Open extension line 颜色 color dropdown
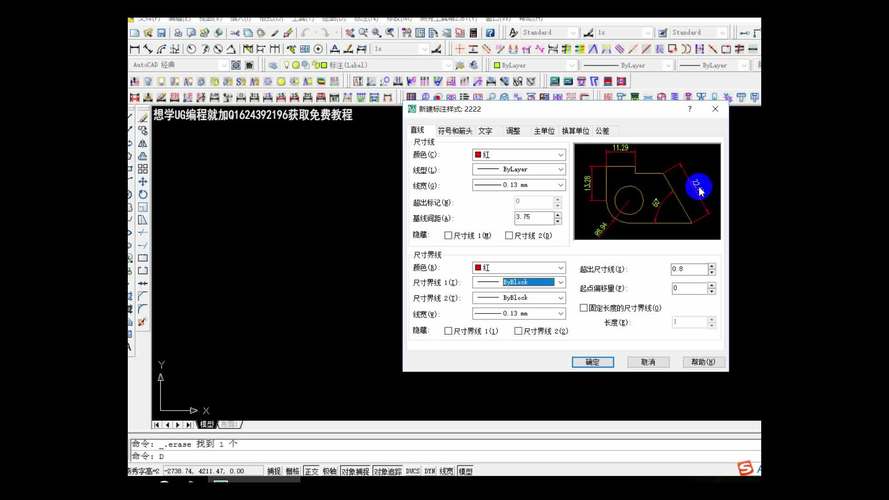889x500 pixels. (519, 268)
